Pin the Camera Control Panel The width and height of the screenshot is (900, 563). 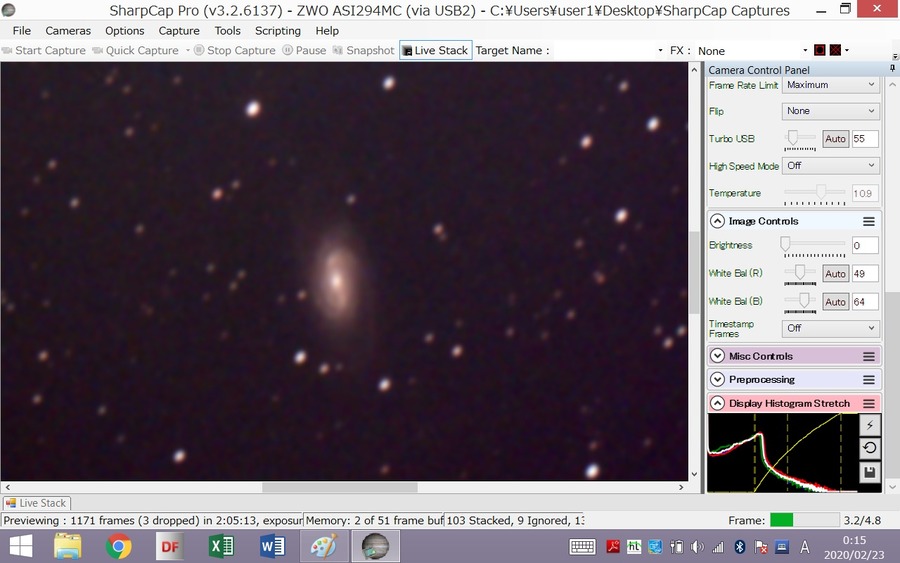pyautogui.click(x=892, y=69)
